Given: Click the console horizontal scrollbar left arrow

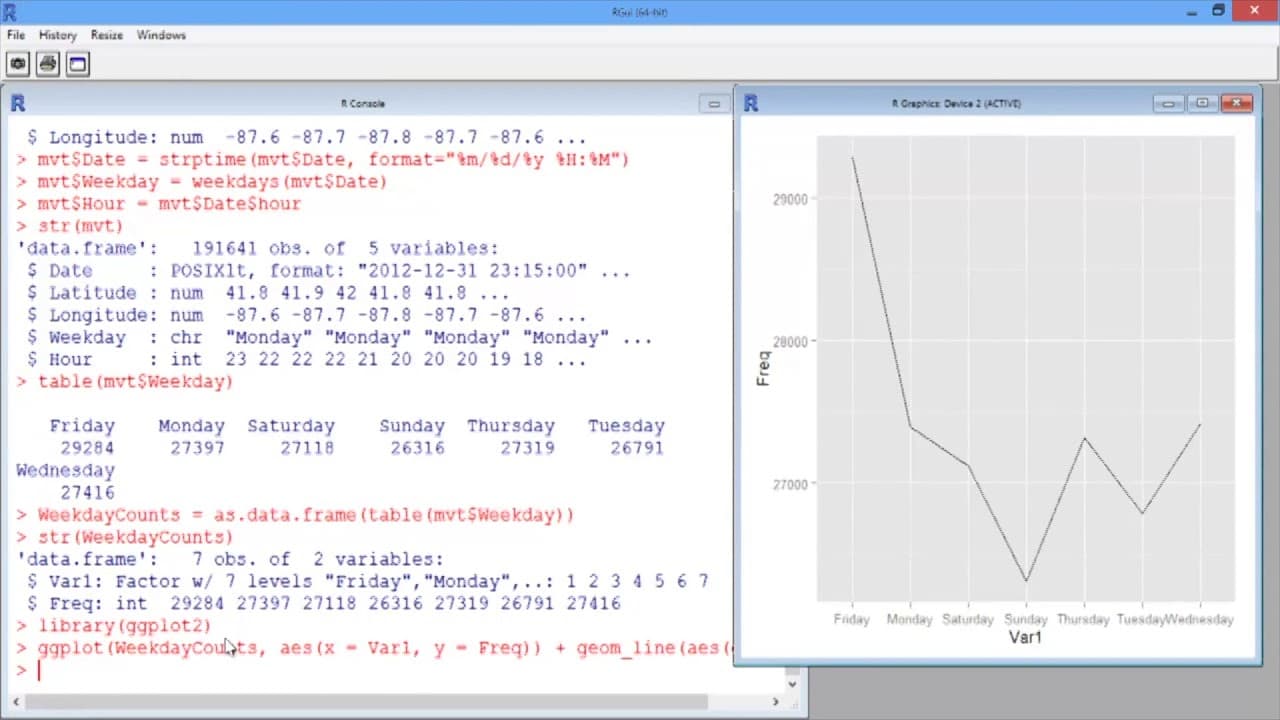Looking at the screenshot, I should [x=18, y=702].
